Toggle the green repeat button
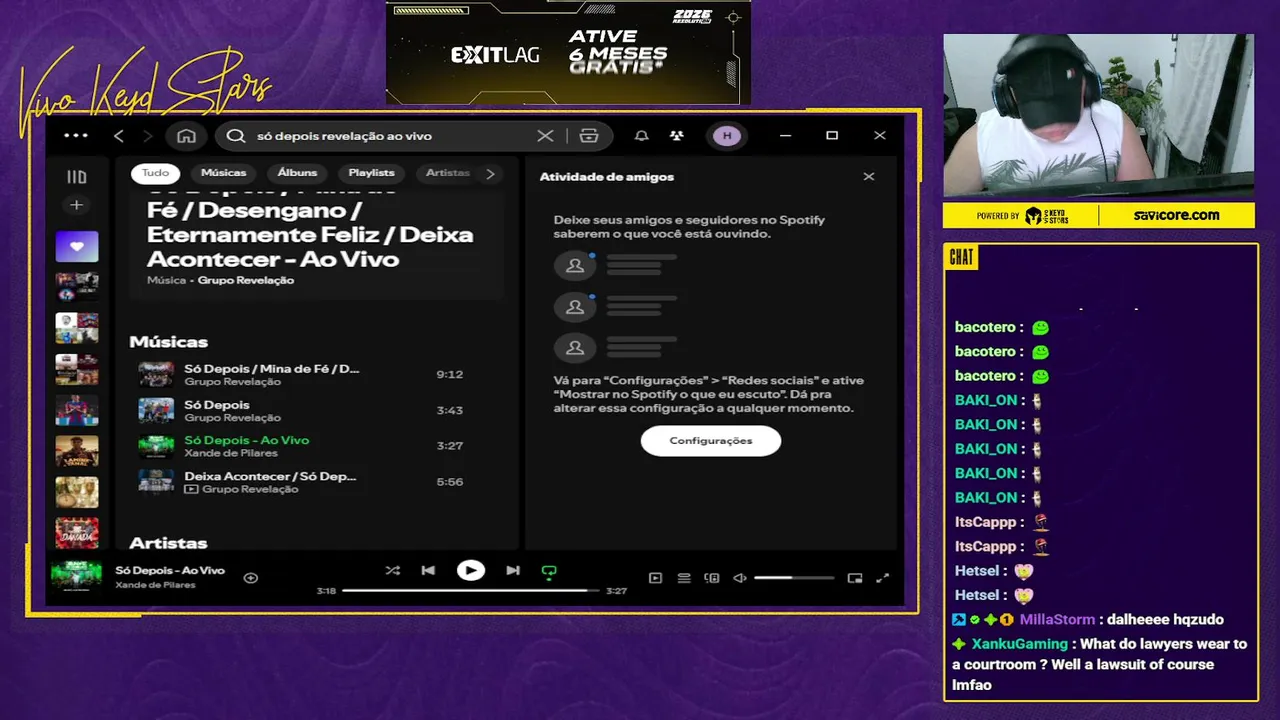The image size is (1280, 720). point(549,571)
